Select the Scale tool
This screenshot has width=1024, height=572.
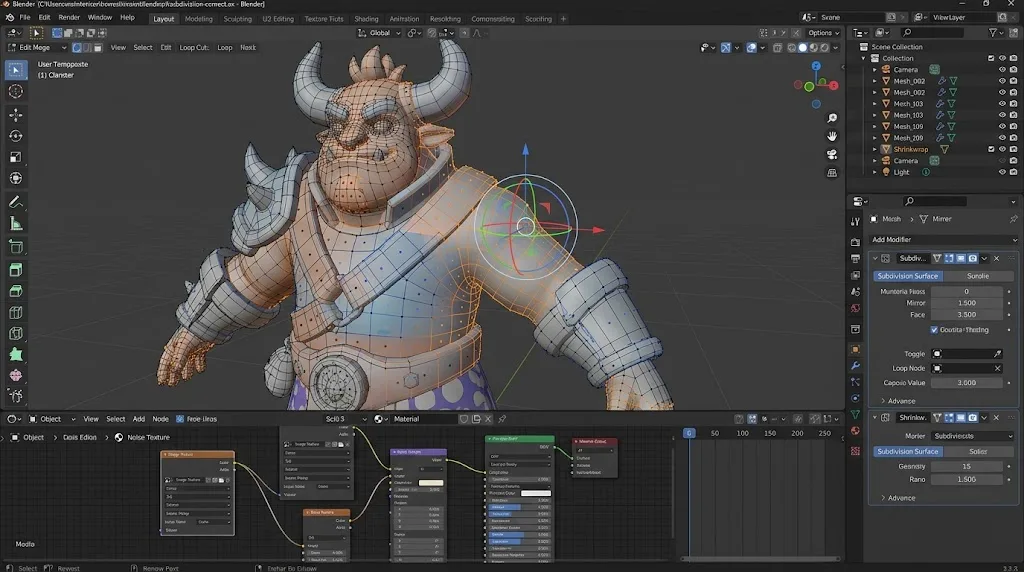click(16, 157)
